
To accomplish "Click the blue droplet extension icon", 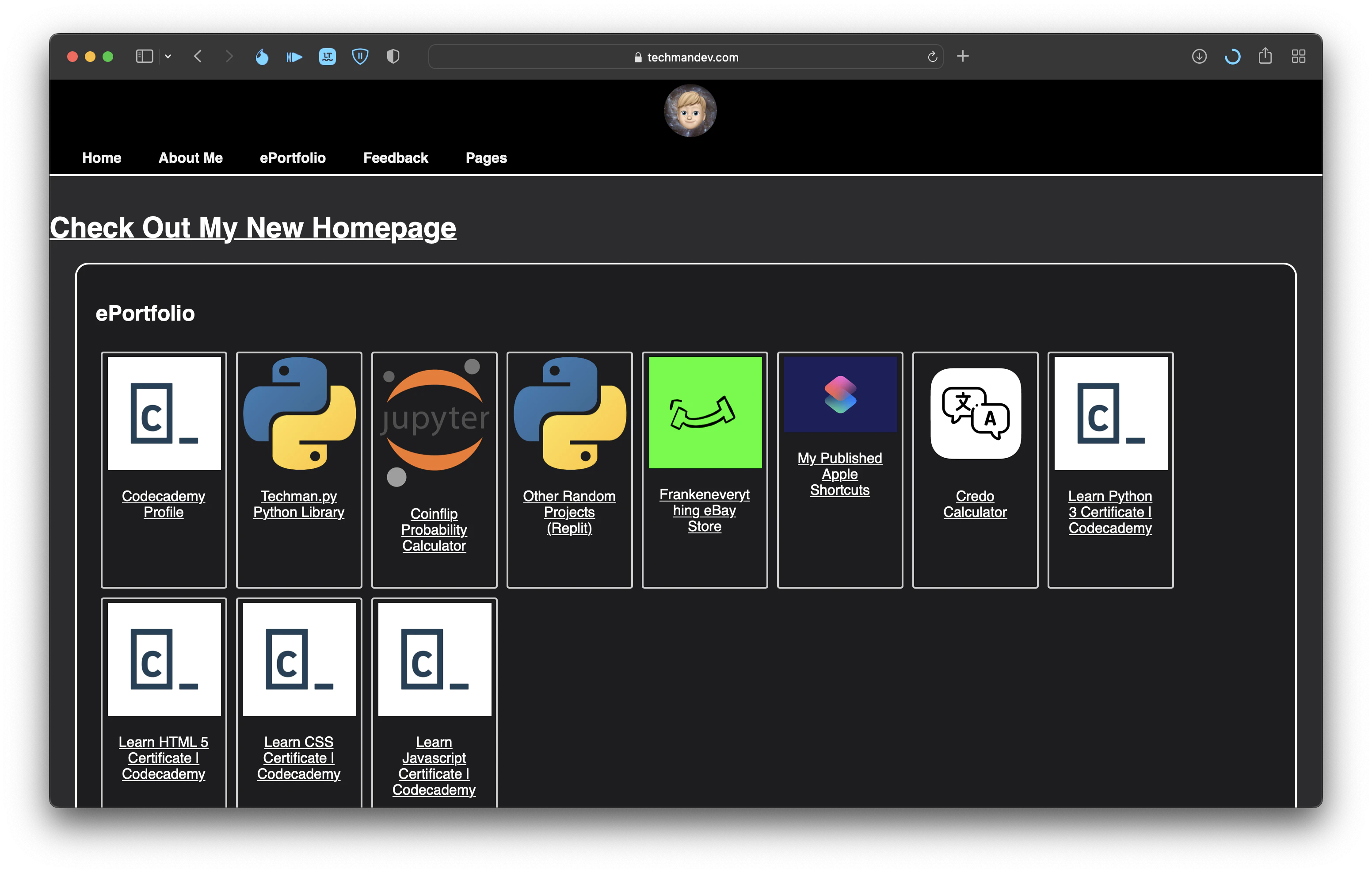I will (x=262, y=57).
